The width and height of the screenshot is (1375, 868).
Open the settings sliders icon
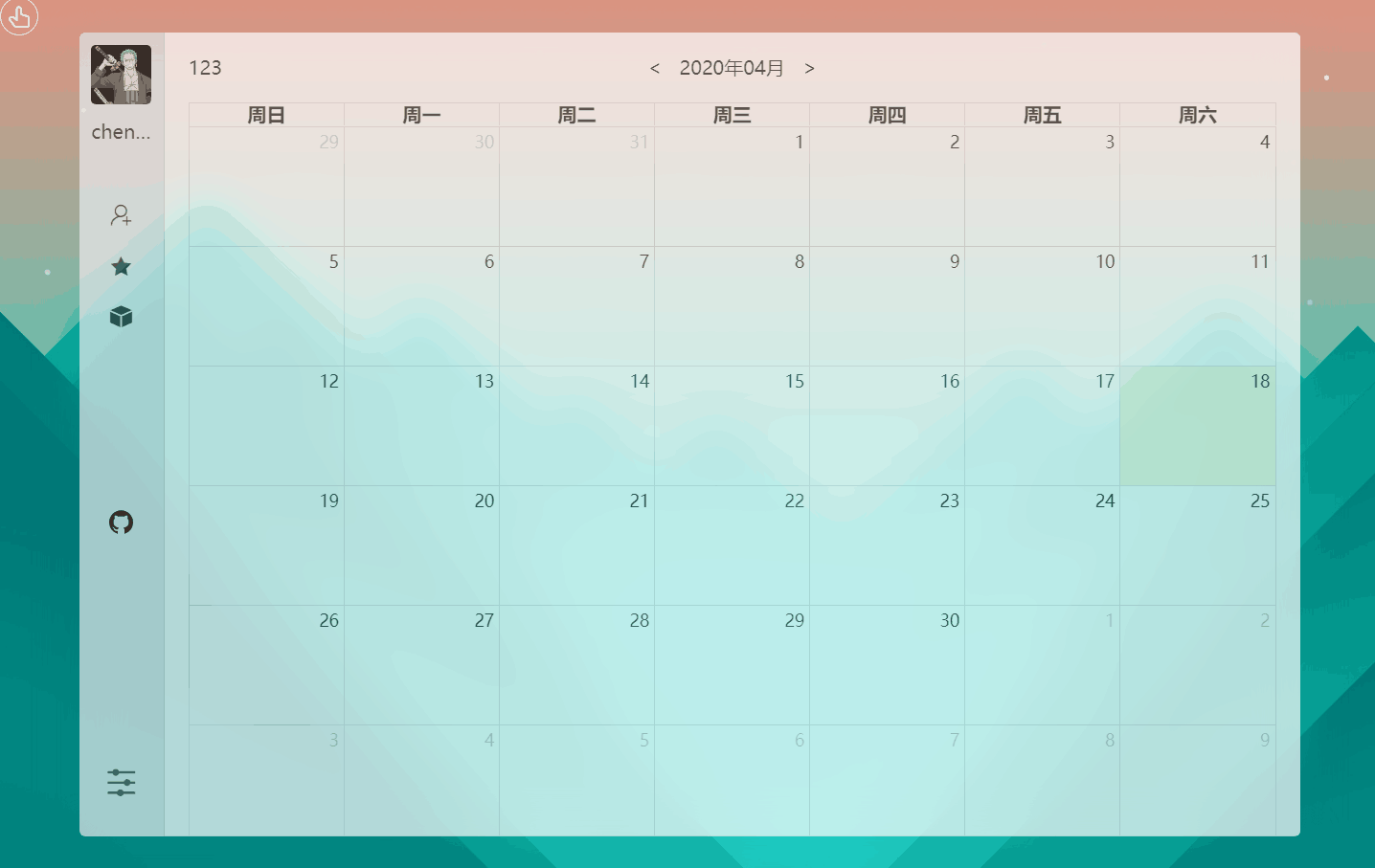(121, 783)
